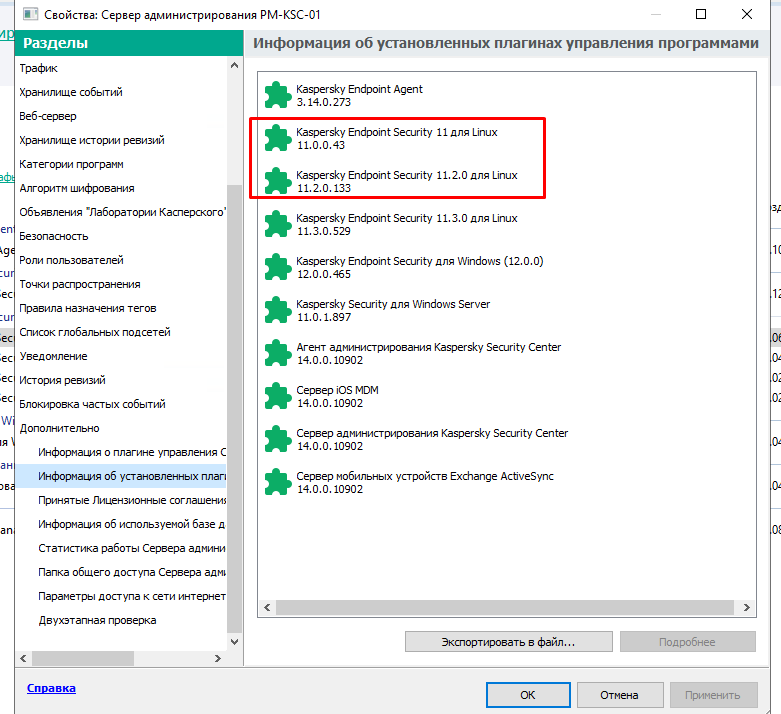
Task: Open the Хранилище событий section
Action: point(71,92)
